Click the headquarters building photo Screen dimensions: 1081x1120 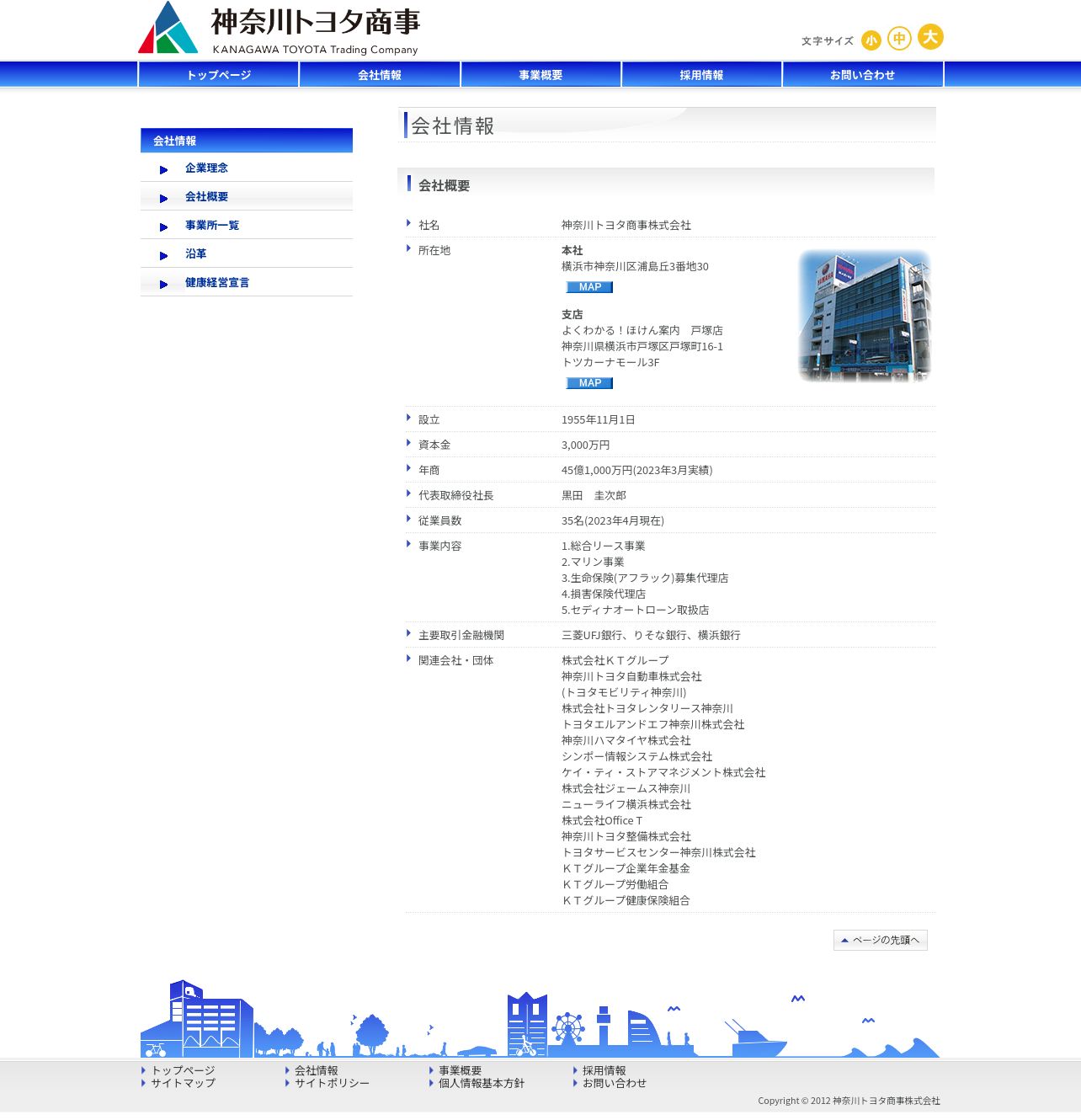tap(865, 316)
